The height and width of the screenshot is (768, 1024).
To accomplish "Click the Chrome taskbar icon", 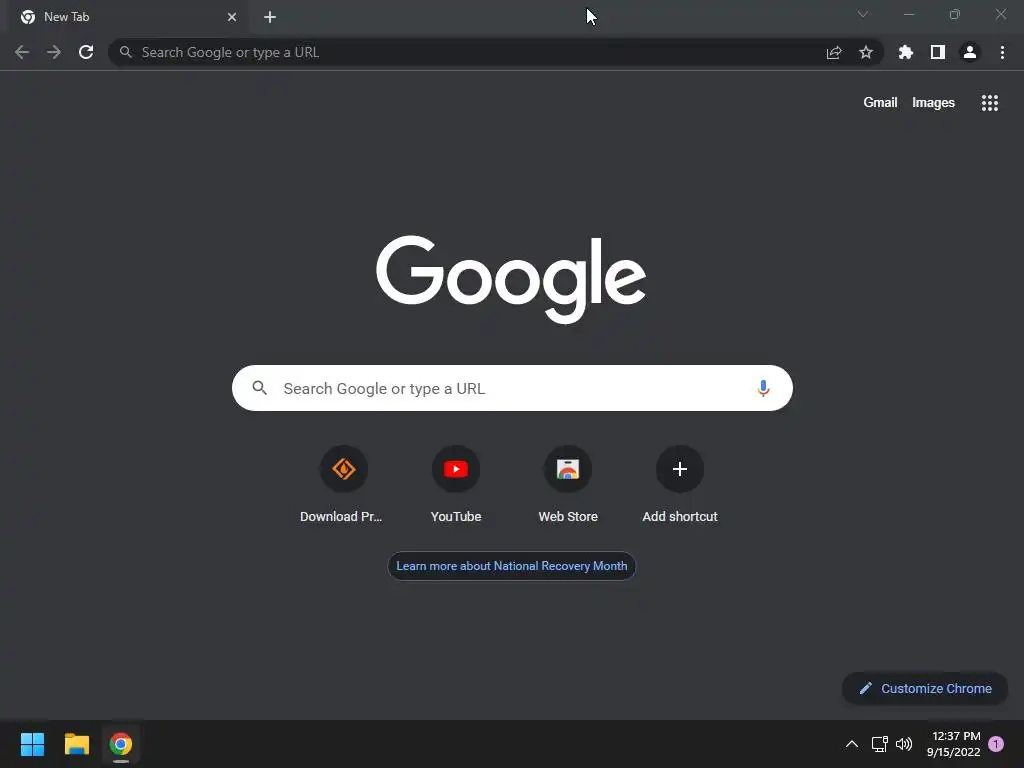I will coord(121,744).
